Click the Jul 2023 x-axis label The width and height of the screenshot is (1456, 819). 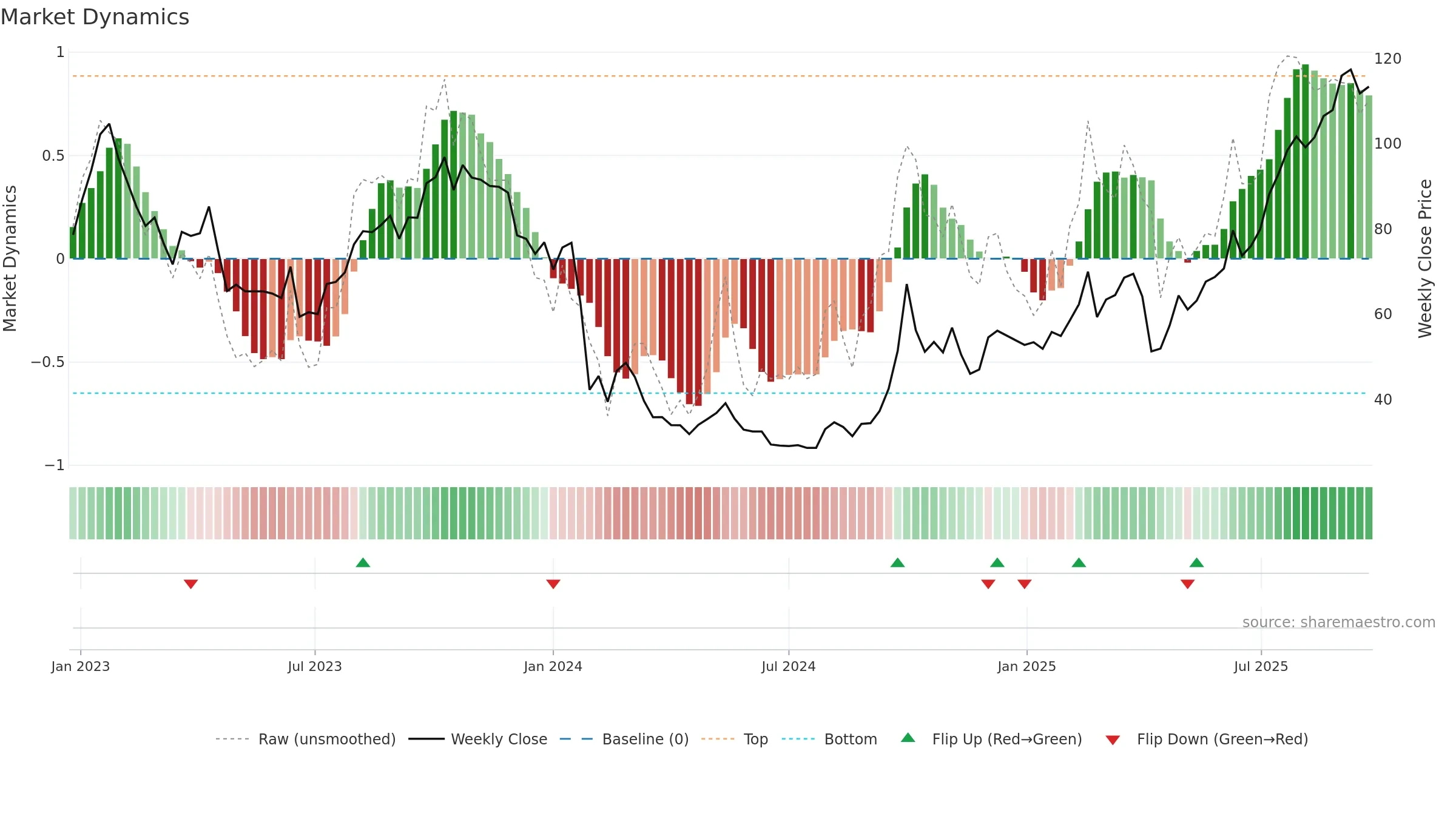[315, 666]
